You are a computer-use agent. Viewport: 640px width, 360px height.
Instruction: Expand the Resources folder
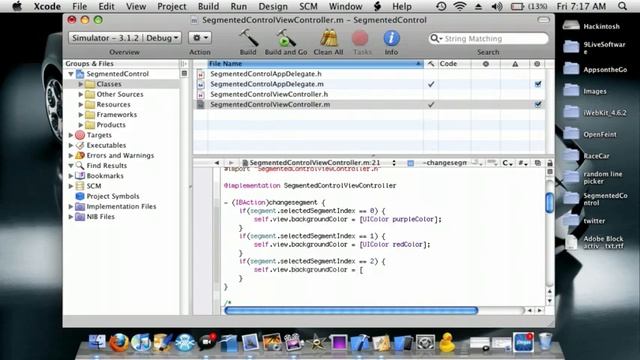(81, 104)
